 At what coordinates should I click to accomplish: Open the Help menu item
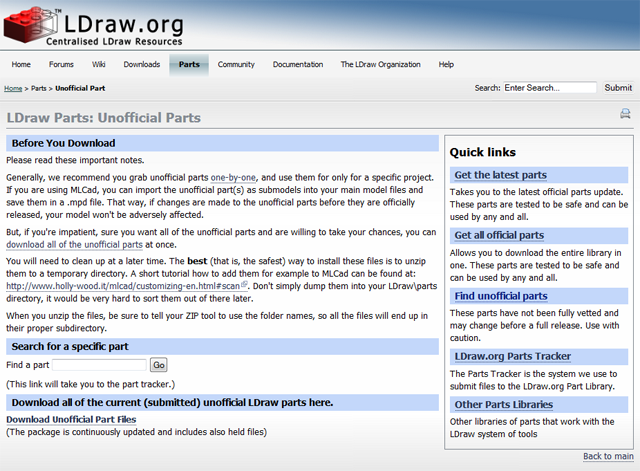tap(446, 64)
